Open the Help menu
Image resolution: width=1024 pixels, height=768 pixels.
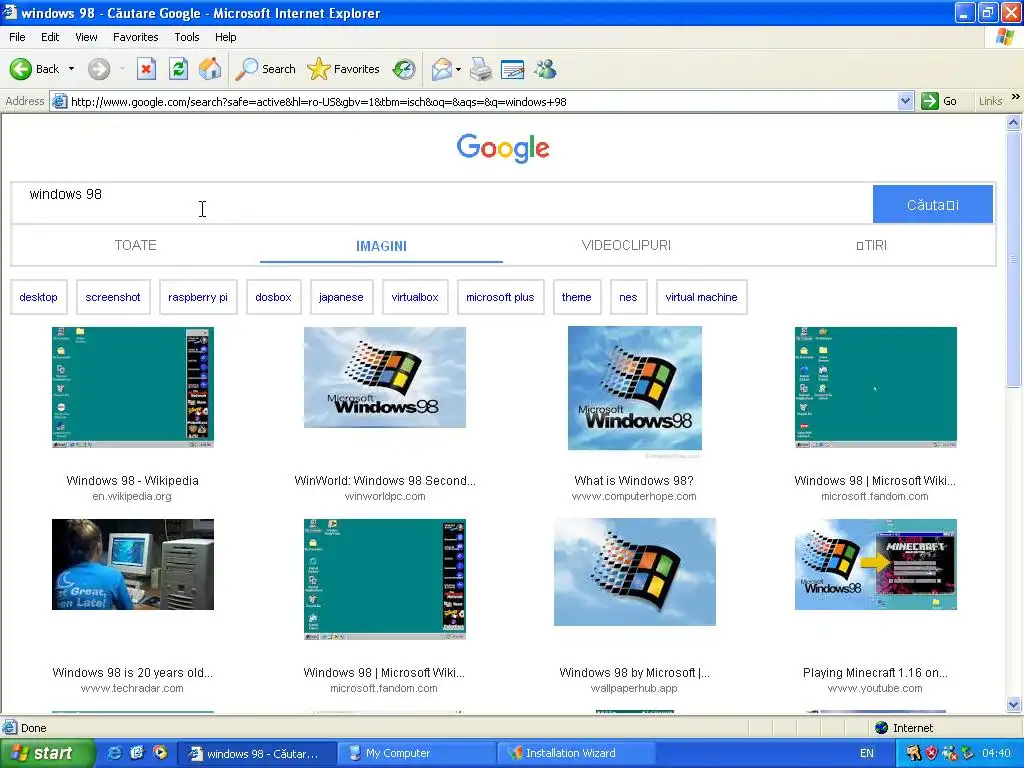225,37
